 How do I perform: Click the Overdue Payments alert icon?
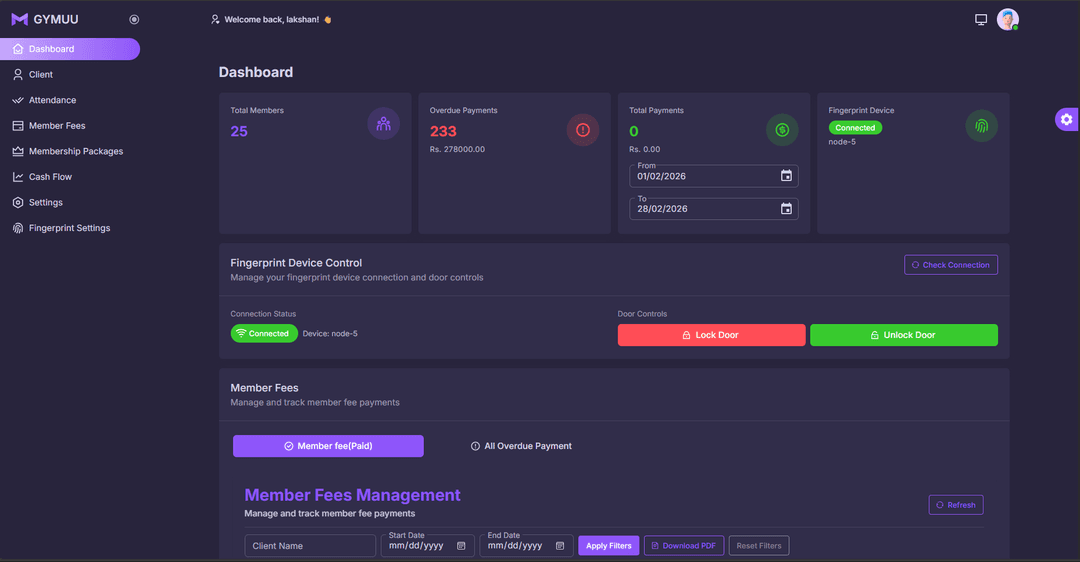[583, 130]
